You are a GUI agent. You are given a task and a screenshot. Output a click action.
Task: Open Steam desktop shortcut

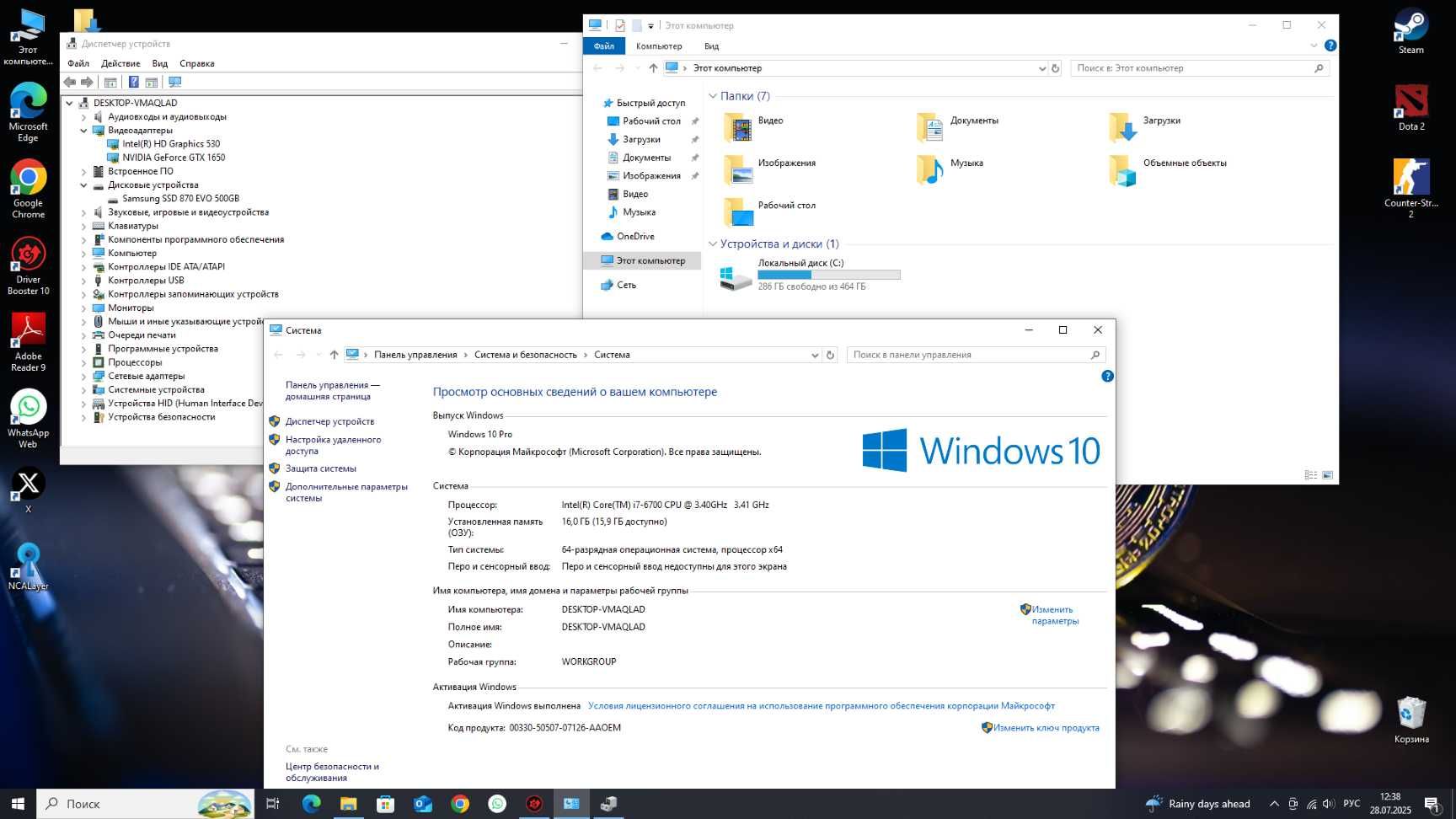pyautogui.click(x=1410, y=32)
